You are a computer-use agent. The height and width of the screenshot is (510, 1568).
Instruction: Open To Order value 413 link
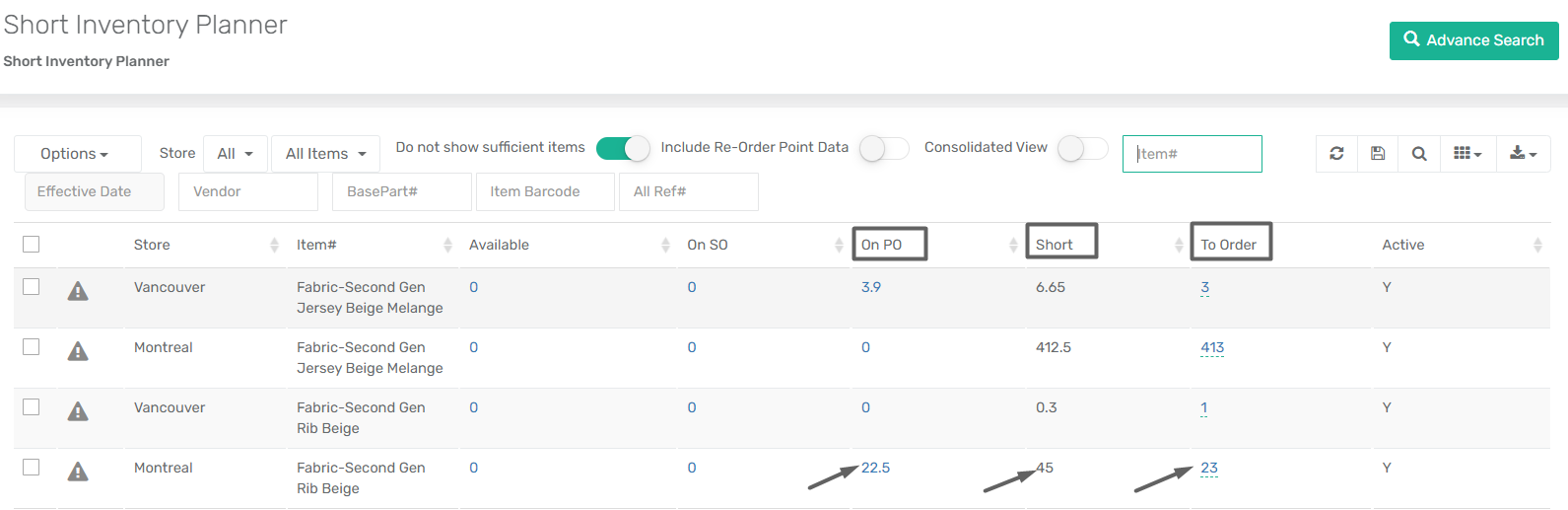(x=1212, y=347)
